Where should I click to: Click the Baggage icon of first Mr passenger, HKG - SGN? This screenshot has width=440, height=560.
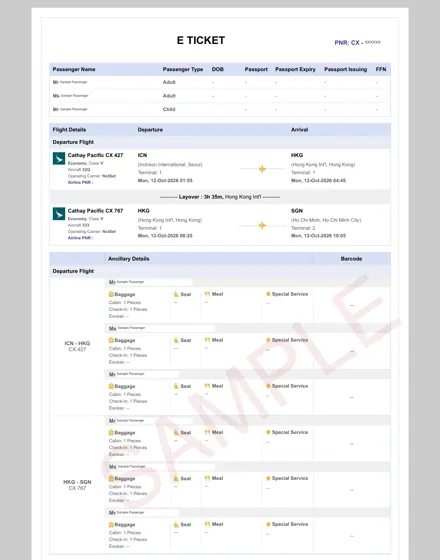pyautogui.click(x=111, y=432)
